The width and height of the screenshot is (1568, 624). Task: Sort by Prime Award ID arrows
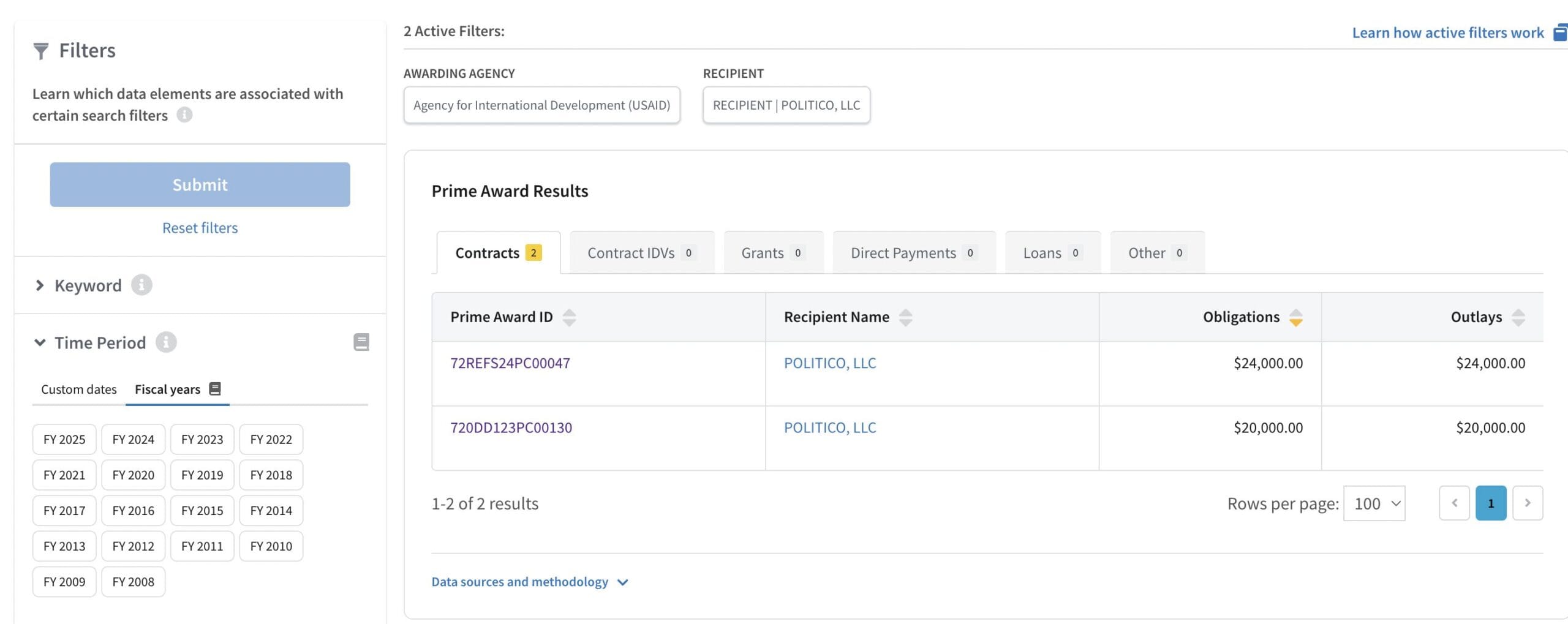click(569, 317)
